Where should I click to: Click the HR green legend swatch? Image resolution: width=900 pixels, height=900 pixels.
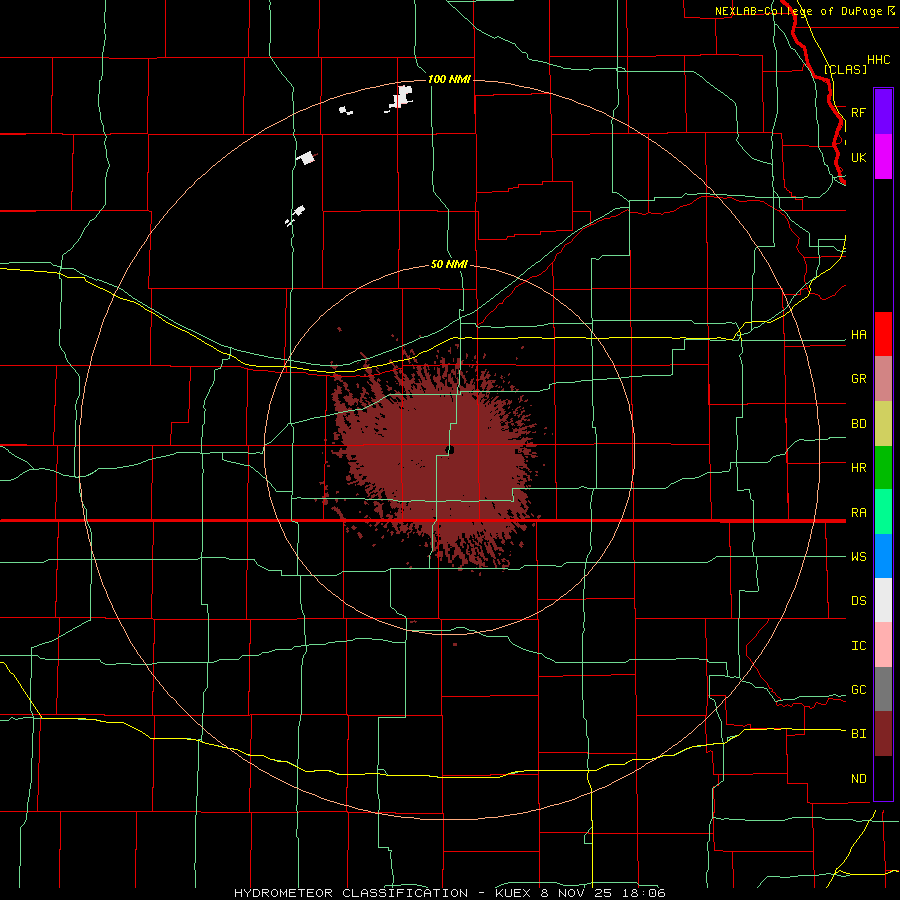click(883, 468)
